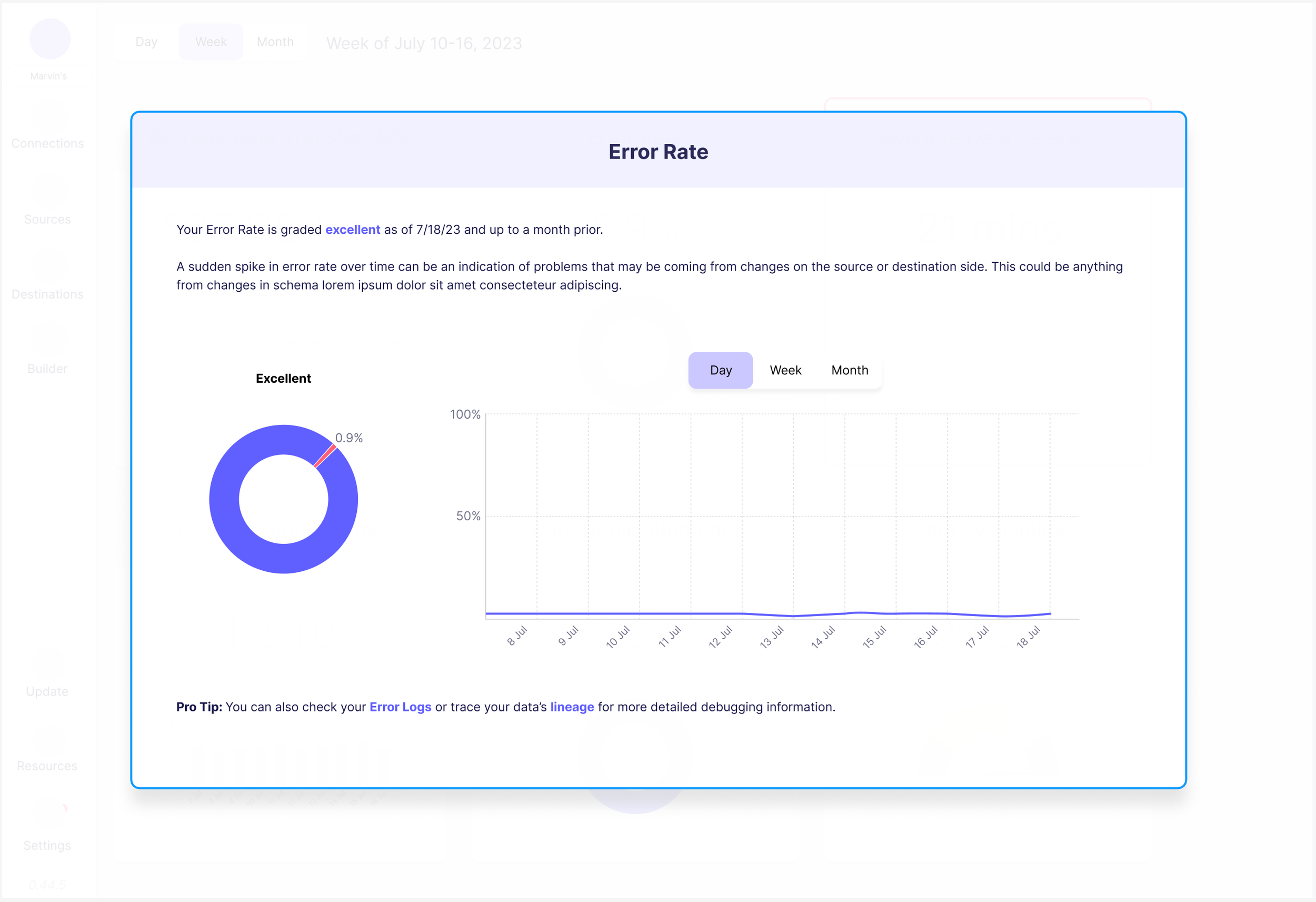This screenshot has height=902, width=1316.
Task: Open the lineage link
Action: point(572,707)
